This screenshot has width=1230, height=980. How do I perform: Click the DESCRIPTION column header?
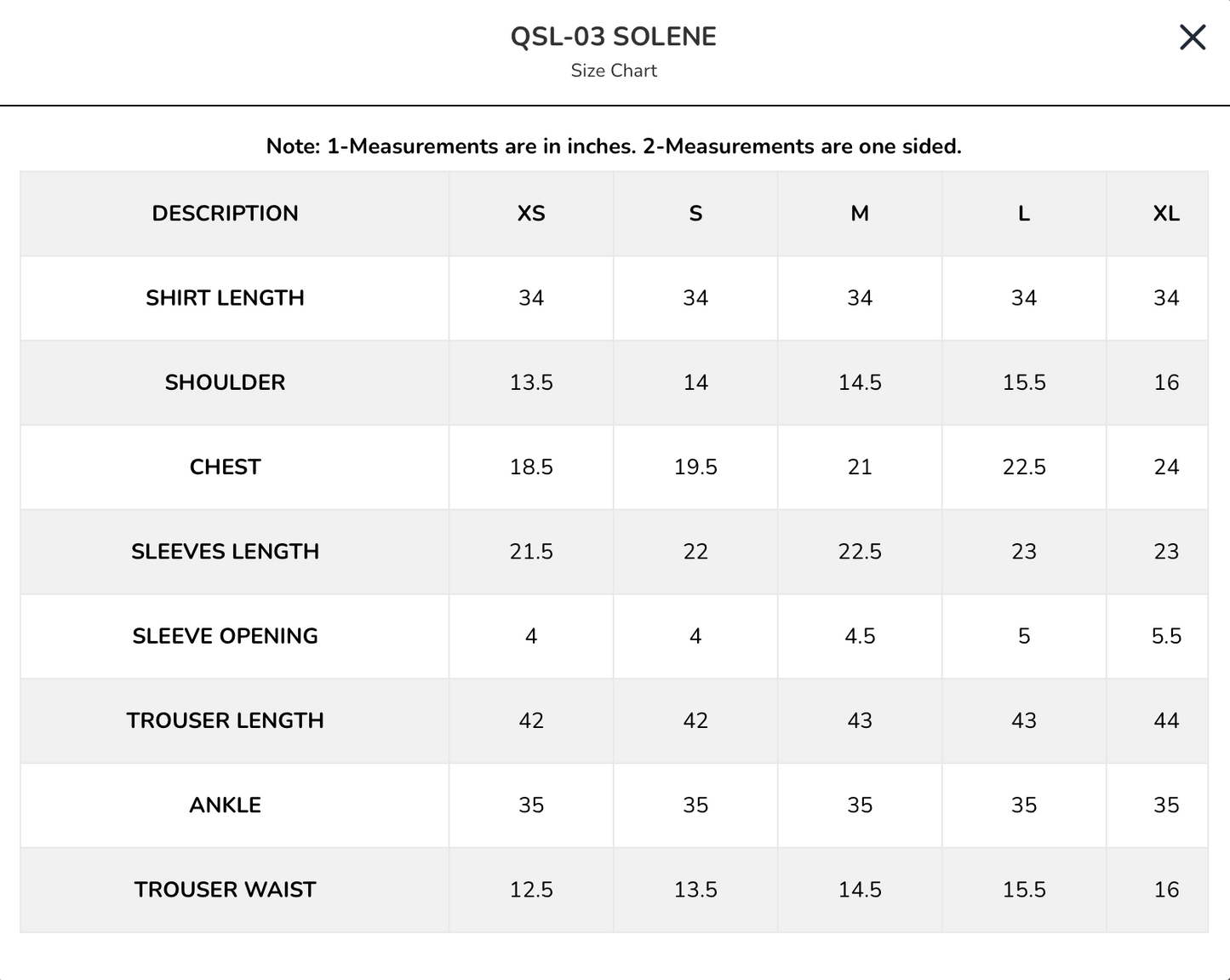[225, 214]
